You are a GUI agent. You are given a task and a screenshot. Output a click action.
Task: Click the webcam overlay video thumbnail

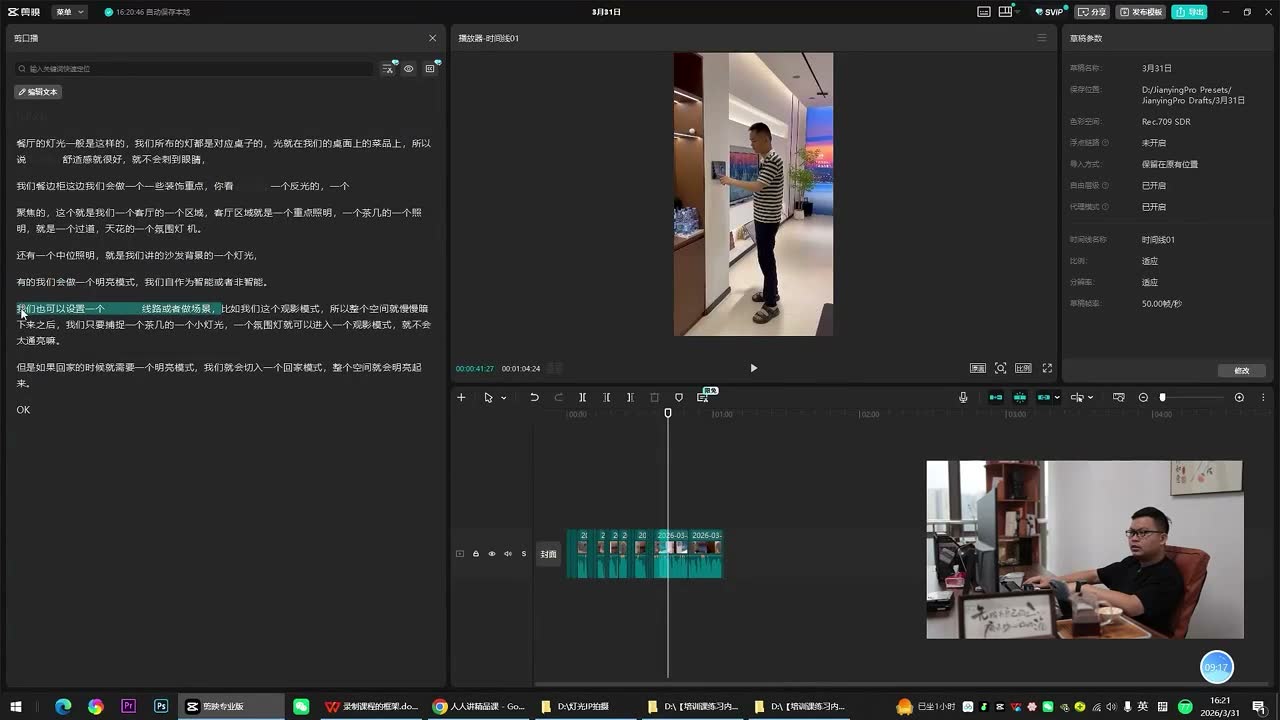click(x=1084, y=549)
